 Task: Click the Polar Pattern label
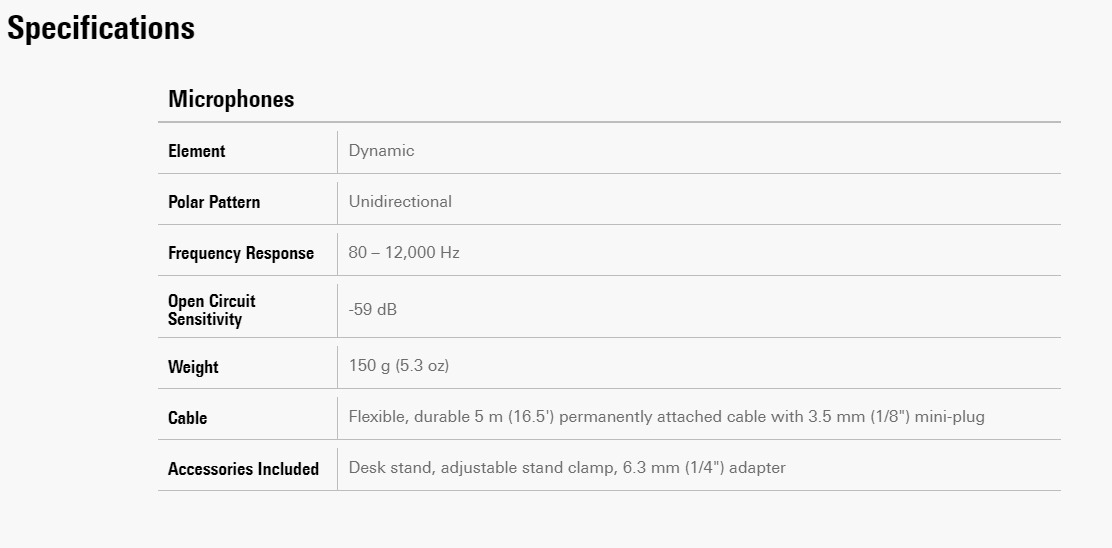point(214,202)
